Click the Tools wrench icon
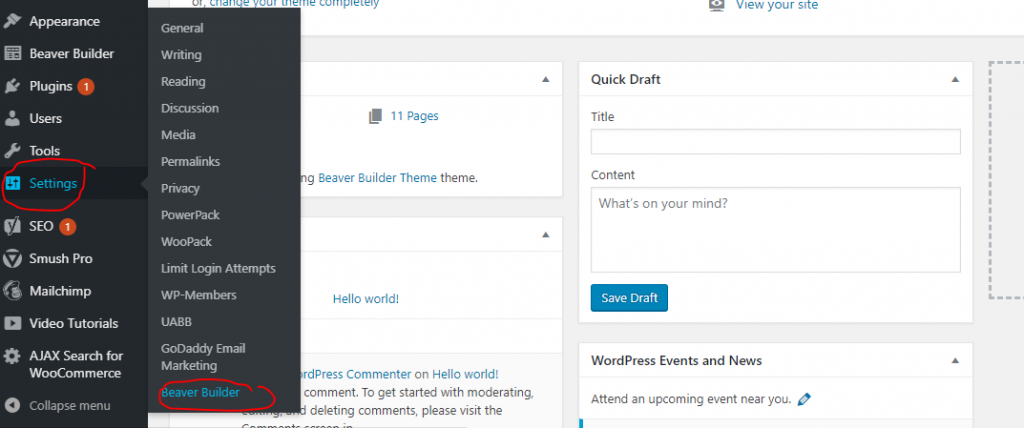The width and height of the screenshot is (1024, 428). [12, 151]
